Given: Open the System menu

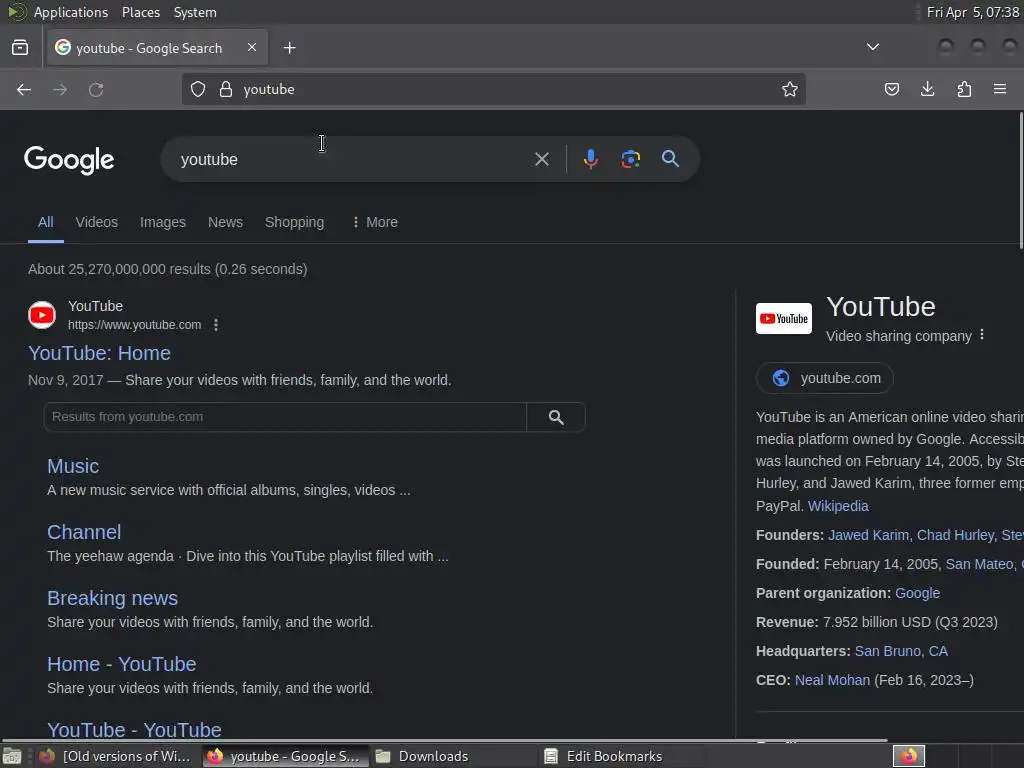Looking at the screenshot, I should coord(195,12).
